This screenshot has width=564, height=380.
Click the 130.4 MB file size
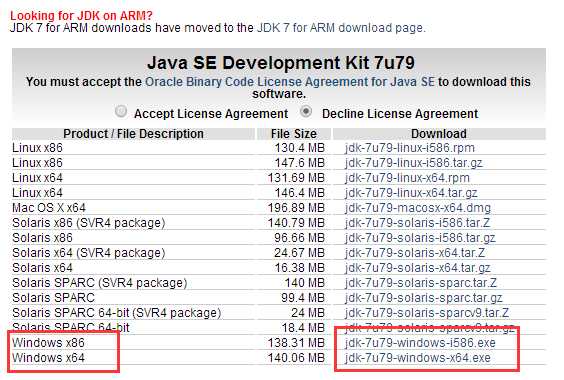(300, 148)
